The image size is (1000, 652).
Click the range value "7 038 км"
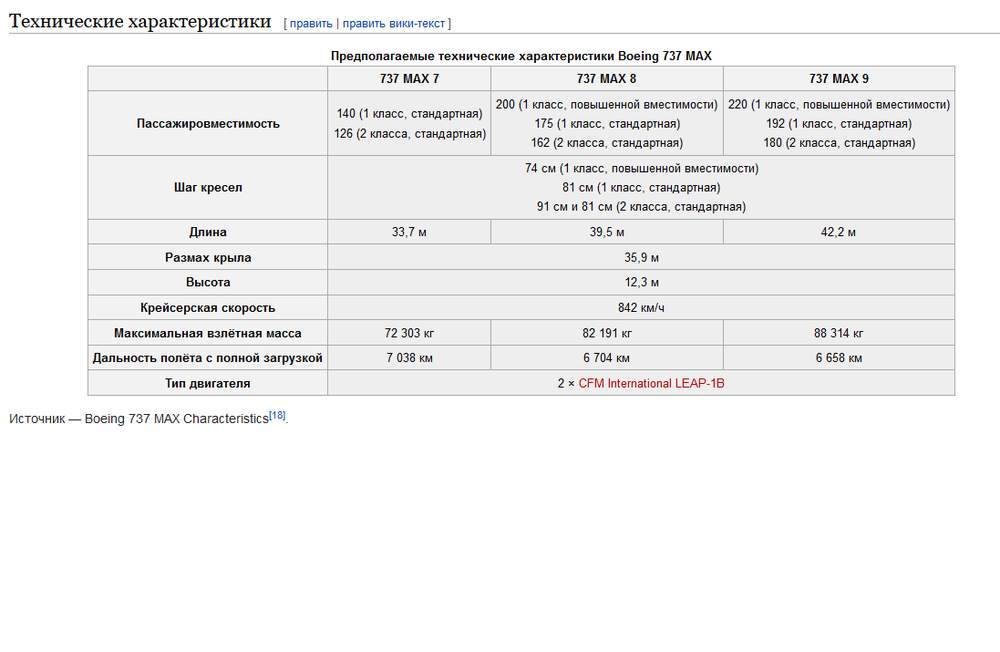409,358
